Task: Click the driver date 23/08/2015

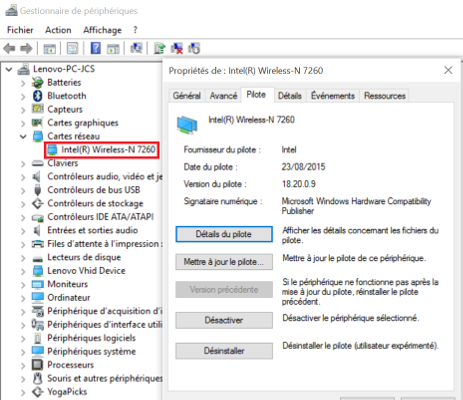Action: click(303, 167)
